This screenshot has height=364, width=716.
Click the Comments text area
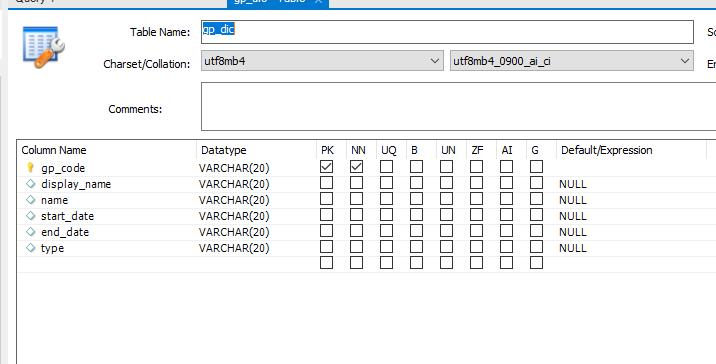point(458,106)
